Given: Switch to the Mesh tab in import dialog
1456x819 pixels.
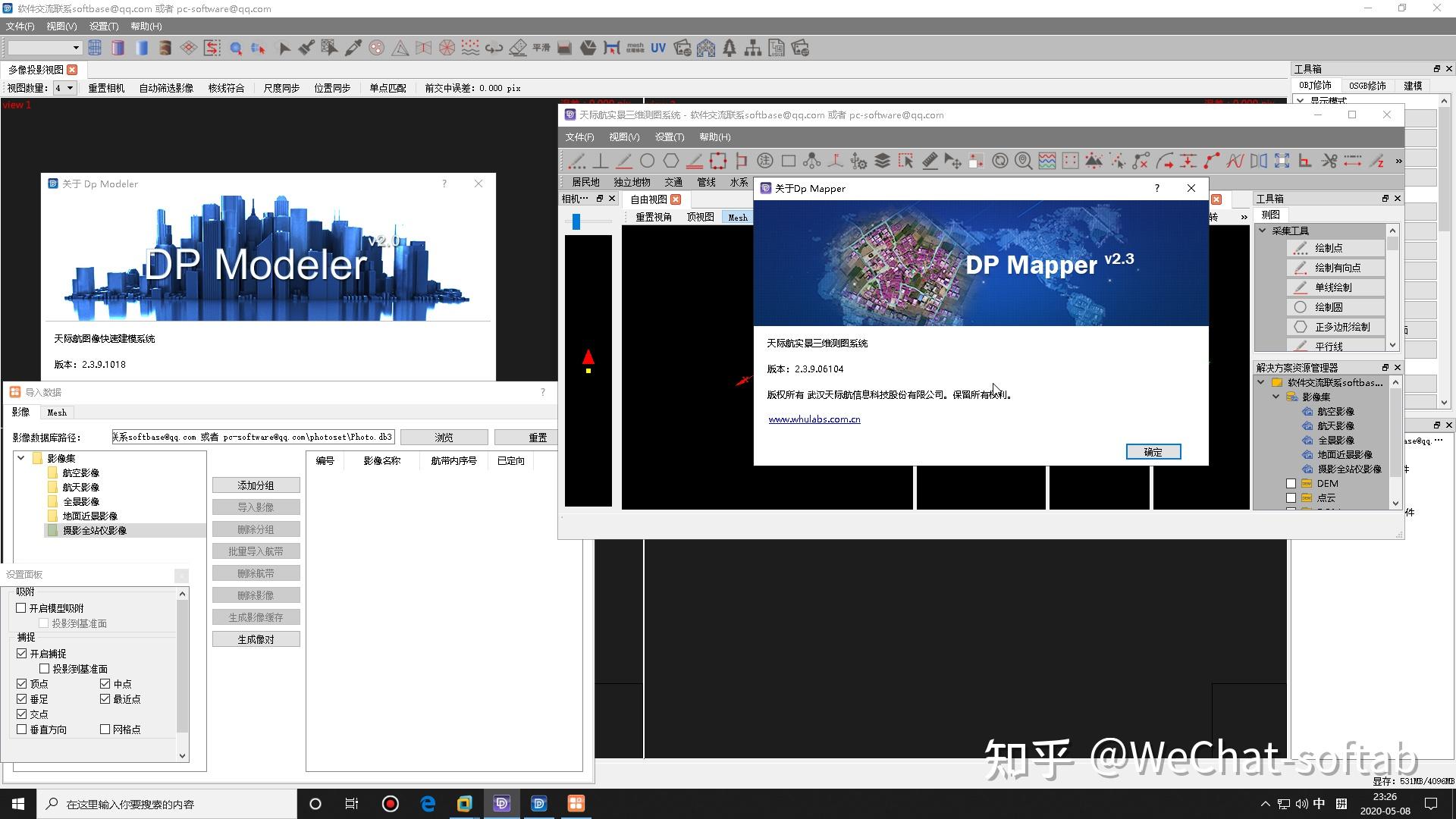Looking at the screenshot, I should pyautogui.click(x=57, y=413).
